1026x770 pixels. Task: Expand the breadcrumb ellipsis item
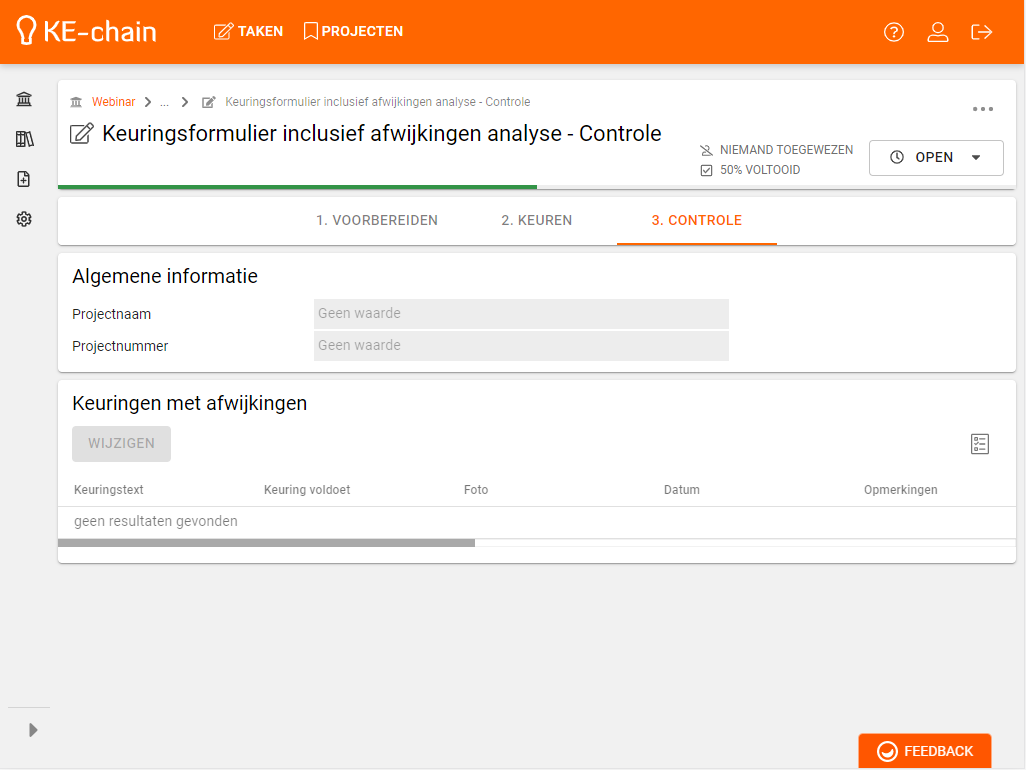pyautogui.click(x=164, y=102)
